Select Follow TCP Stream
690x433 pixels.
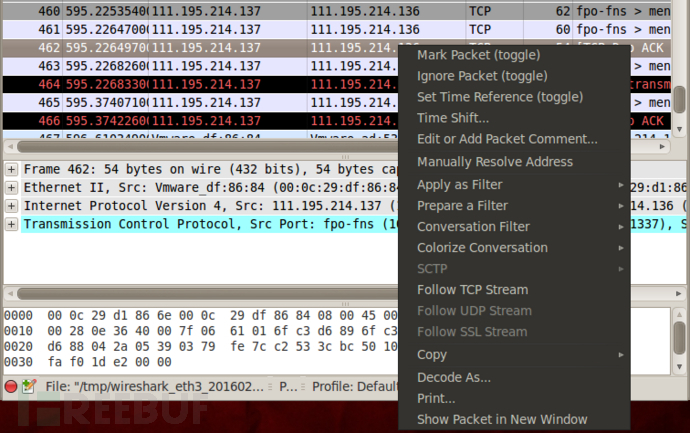tap(472, 290)
